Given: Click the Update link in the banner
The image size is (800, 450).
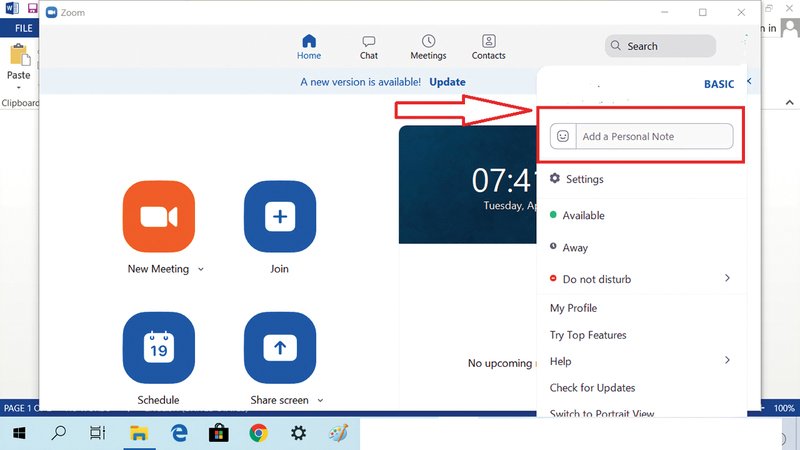Looking at the screenshot, I should point(447,82).
